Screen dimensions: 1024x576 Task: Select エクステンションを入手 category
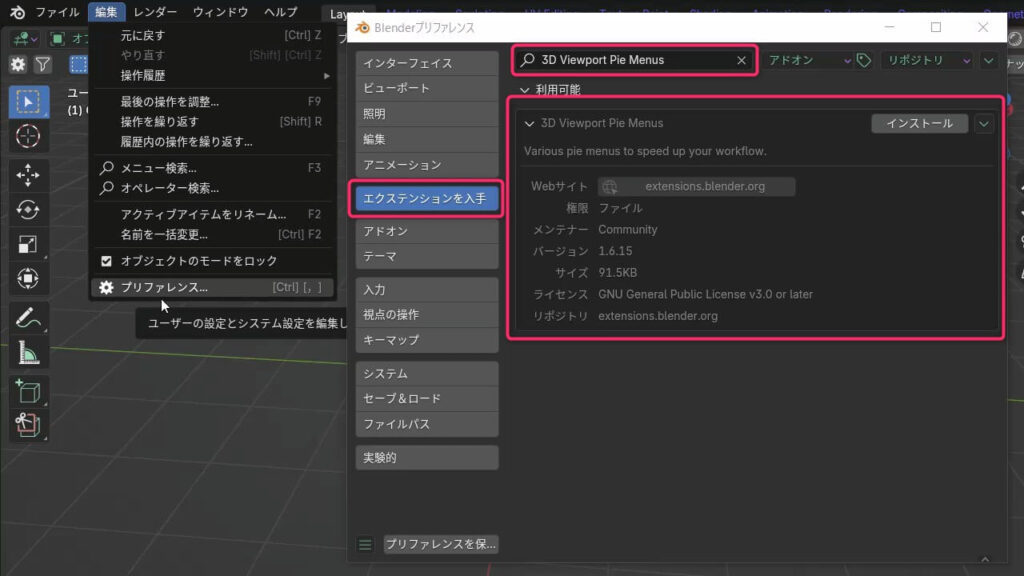(427, 199)
